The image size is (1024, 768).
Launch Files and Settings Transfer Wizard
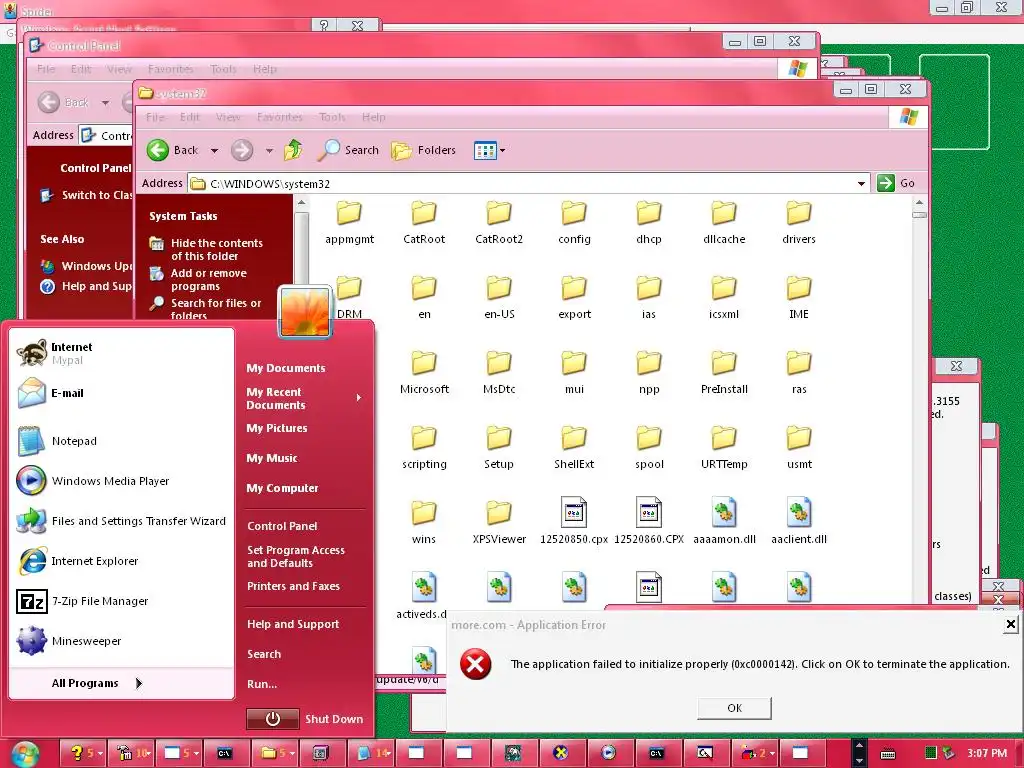tap(121, 520)
